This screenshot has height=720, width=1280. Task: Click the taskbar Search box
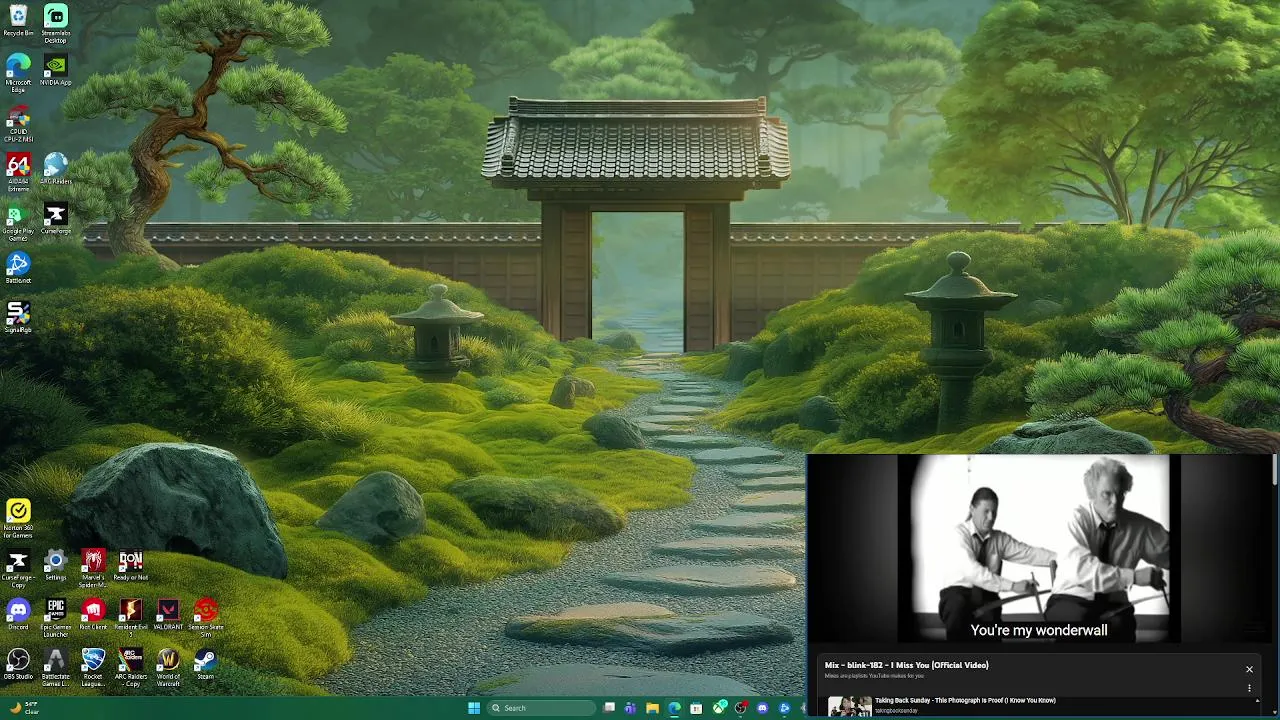click(x=542, y=708)
